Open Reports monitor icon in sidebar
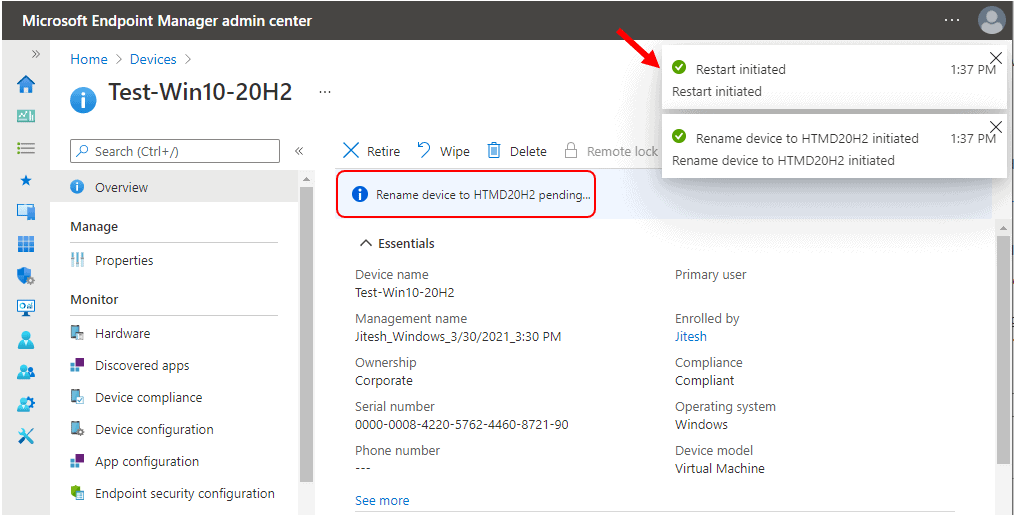Screen dimensions: 1015x516 coord(26,308)
